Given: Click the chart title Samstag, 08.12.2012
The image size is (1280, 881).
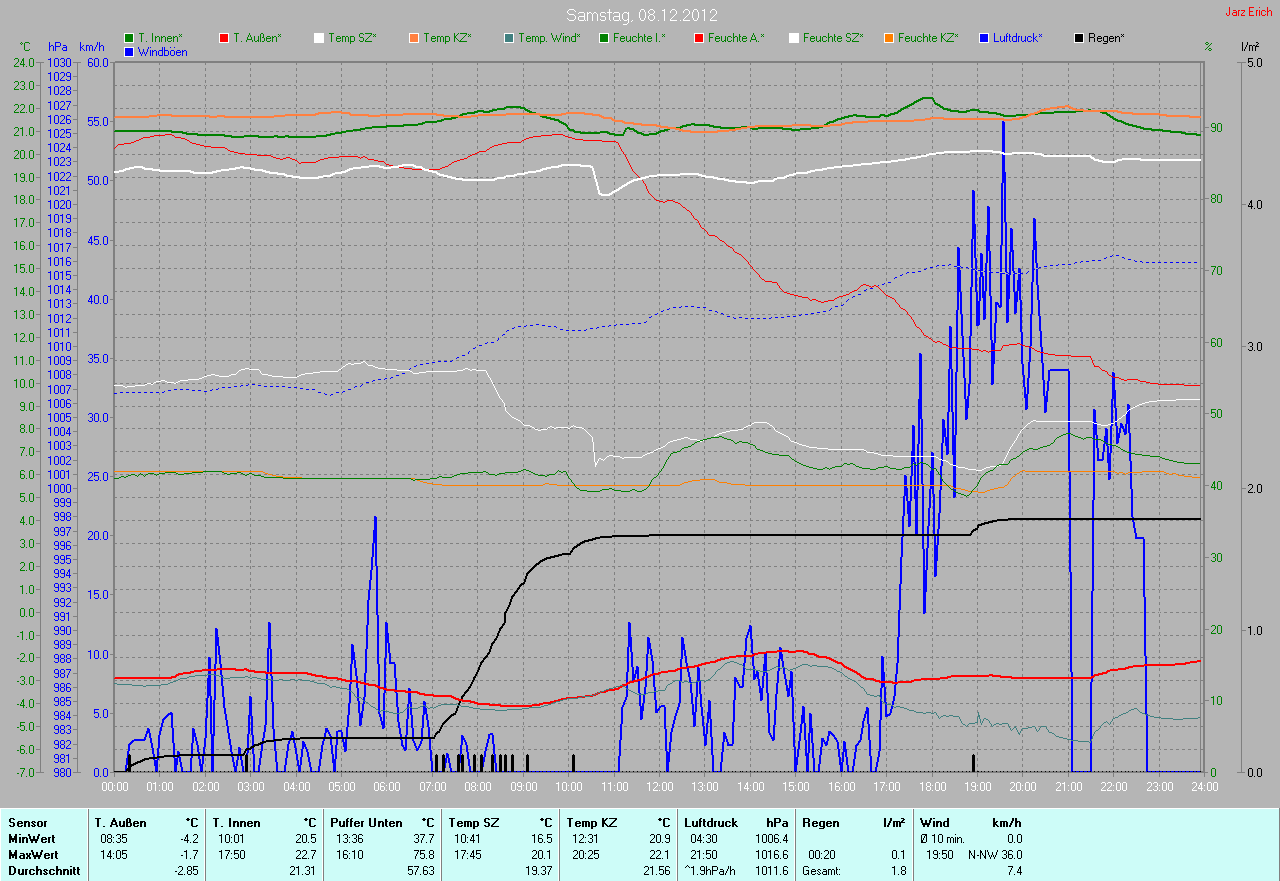Looking at the screenshot, I should pos(641,15).
